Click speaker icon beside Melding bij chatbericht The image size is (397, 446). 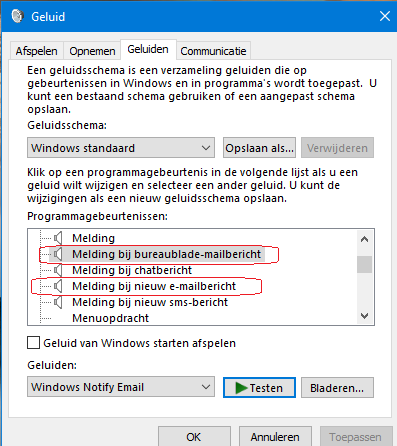coord(58,270)
